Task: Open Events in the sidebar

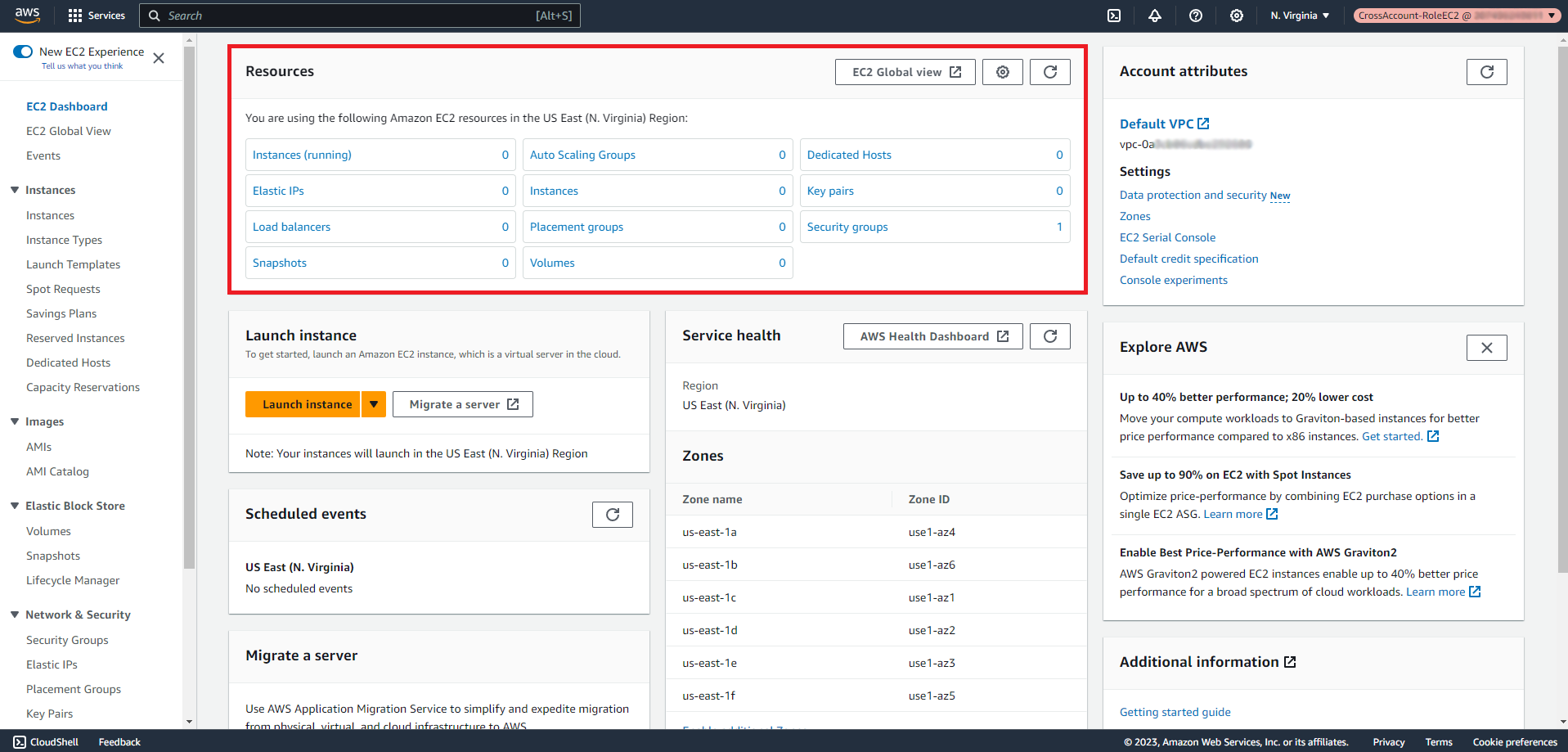Action: 43,155
